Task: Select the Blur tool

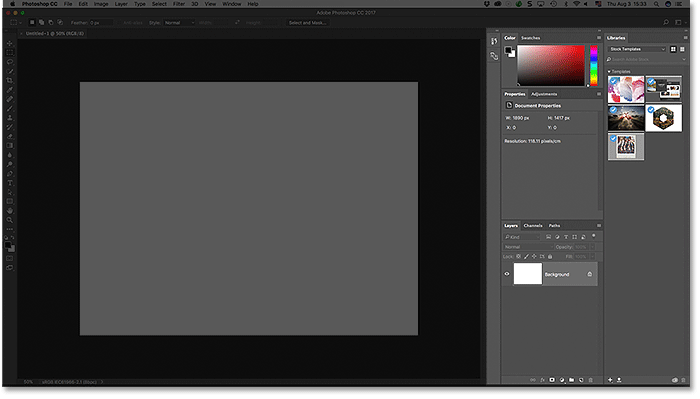Action: click(10, 155)
